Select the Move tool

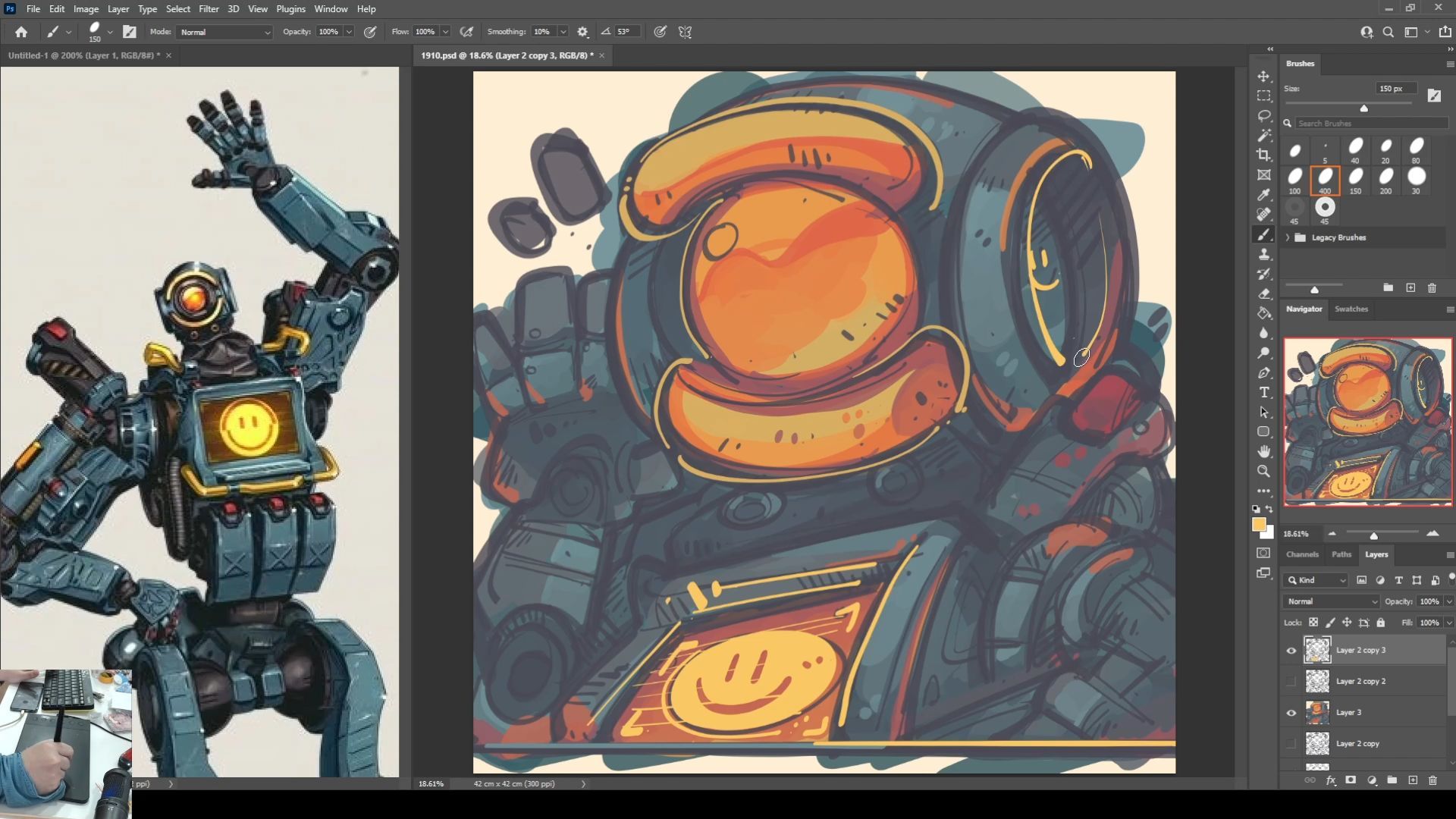coord(1263,77)
